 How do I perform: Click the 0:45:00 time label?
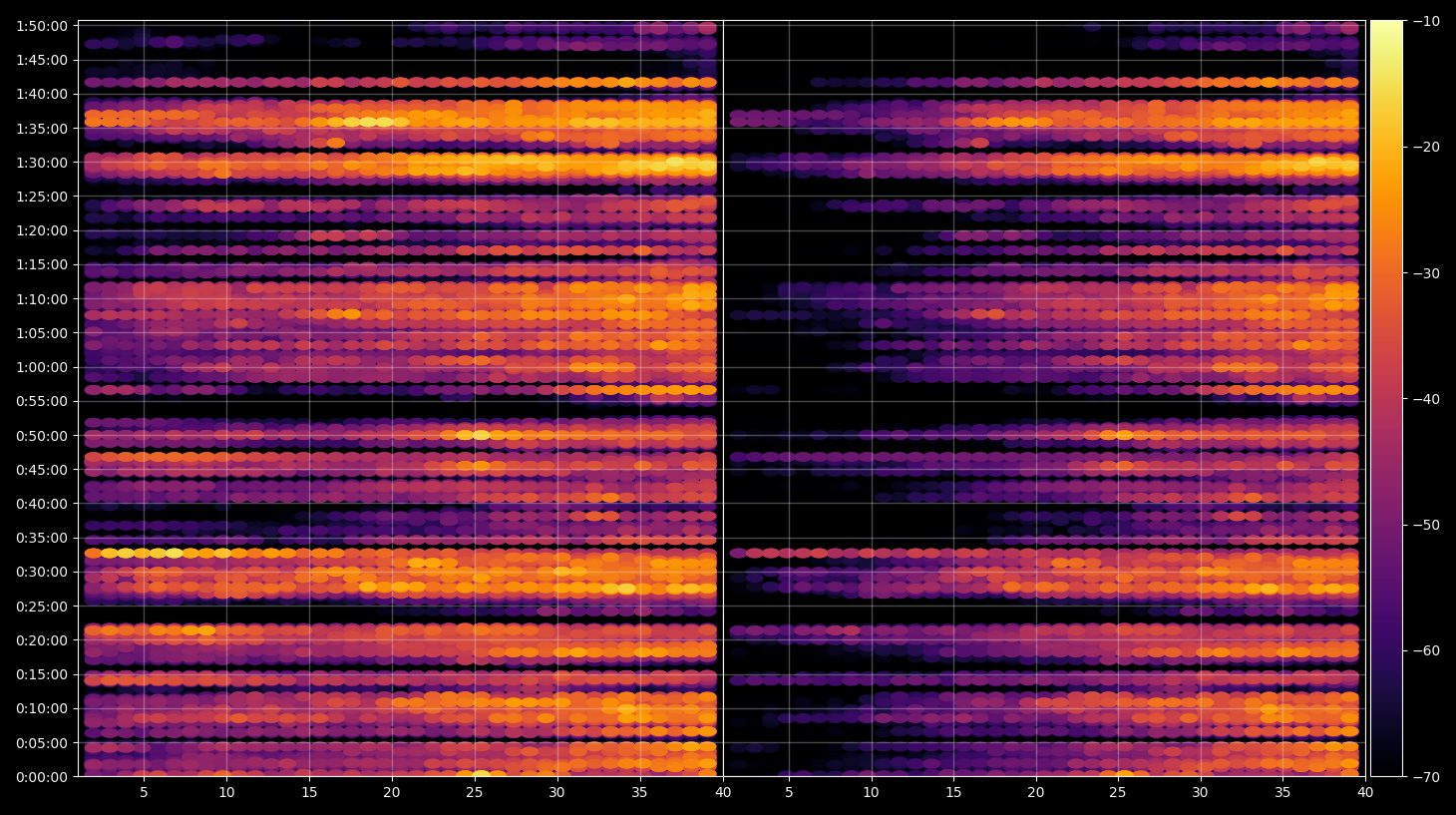(x=42, y=470)
